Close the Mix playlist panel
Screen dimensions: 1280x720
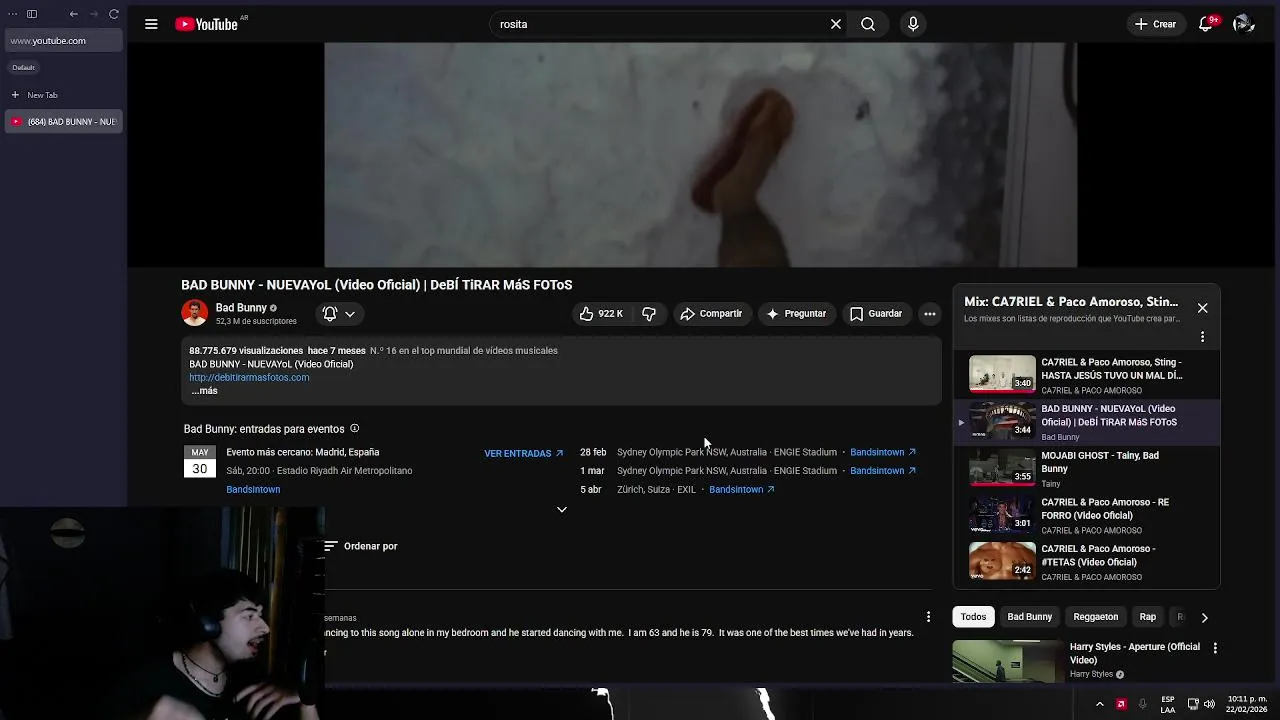1203,308
